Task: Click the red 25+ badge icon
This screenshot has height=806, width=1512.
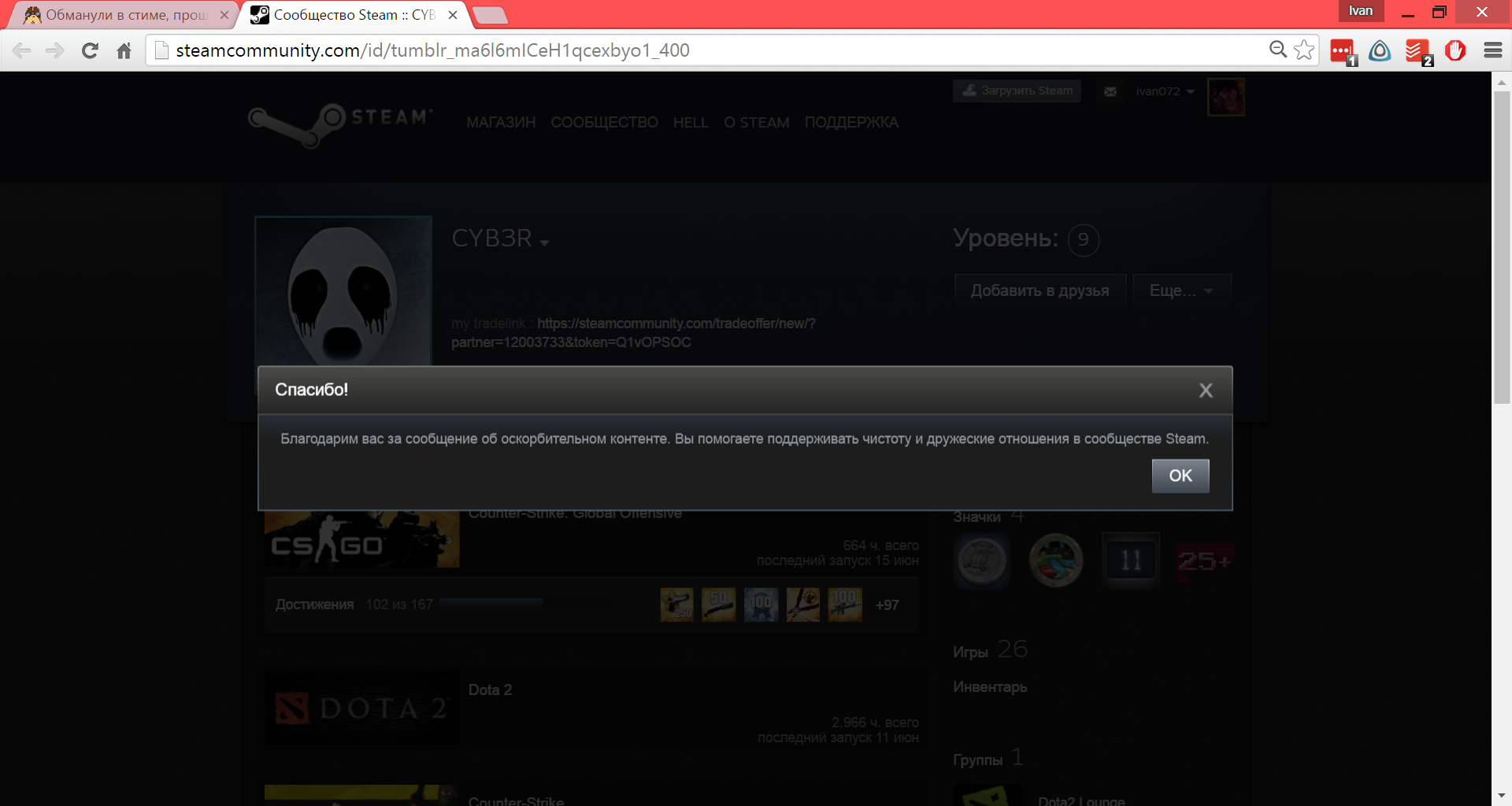Action: pyautogui.click(x=1204, y=560)
